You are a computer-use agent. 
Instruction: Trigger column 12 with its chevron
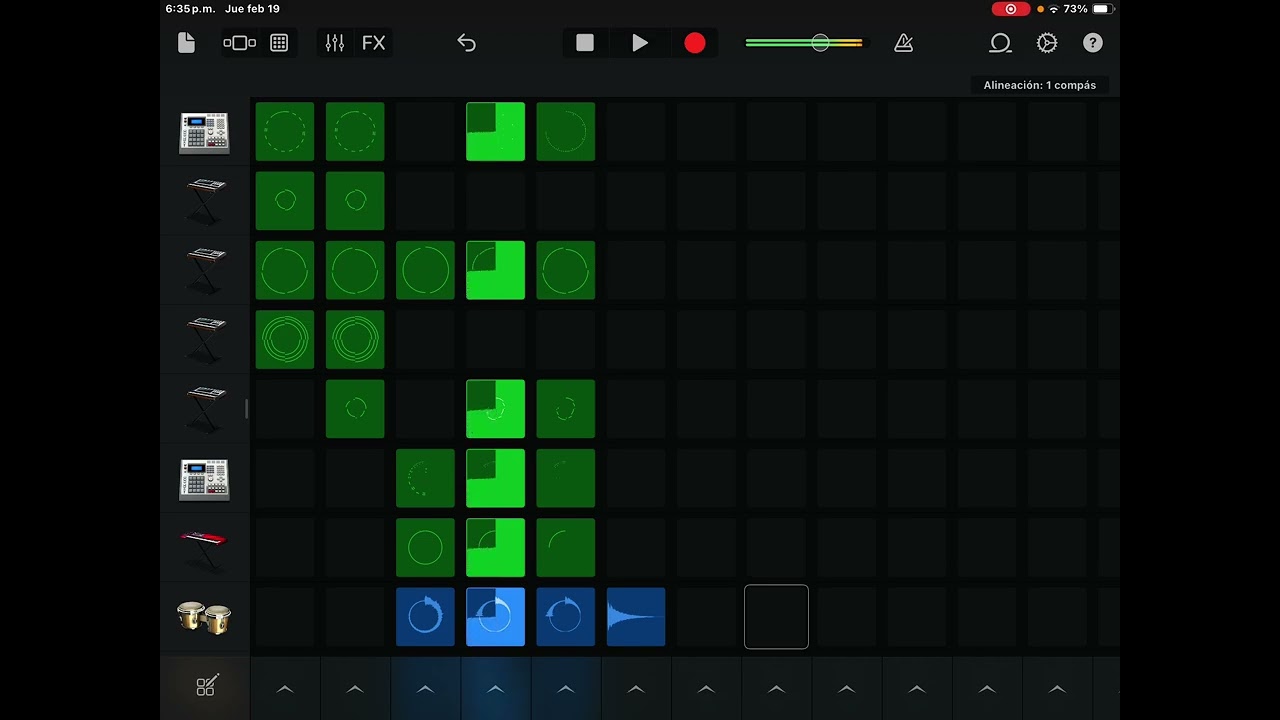(1057, 689)
